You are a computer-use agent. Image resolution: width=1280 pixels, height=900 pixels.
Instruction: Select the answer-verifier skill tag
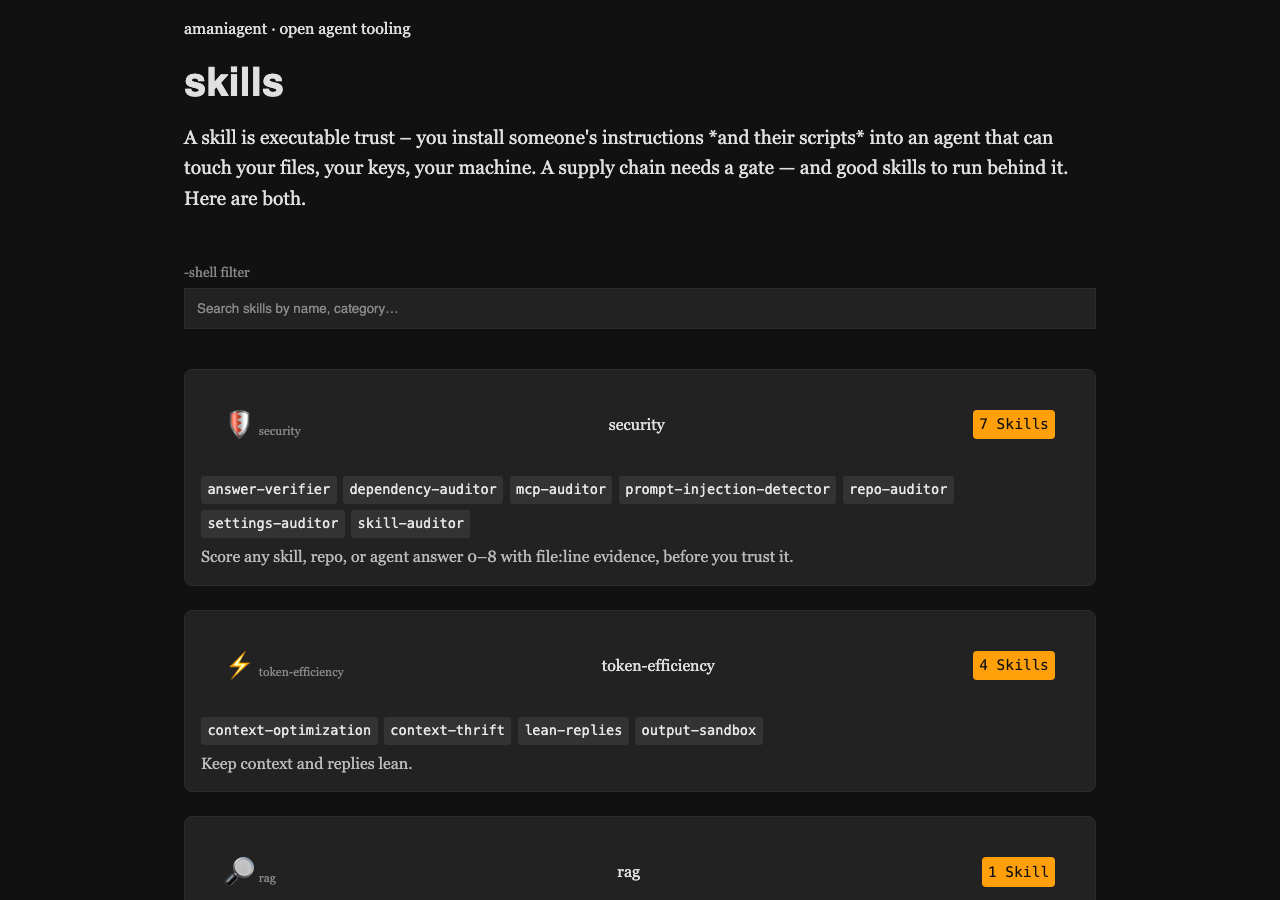click(x=269, y=490)
